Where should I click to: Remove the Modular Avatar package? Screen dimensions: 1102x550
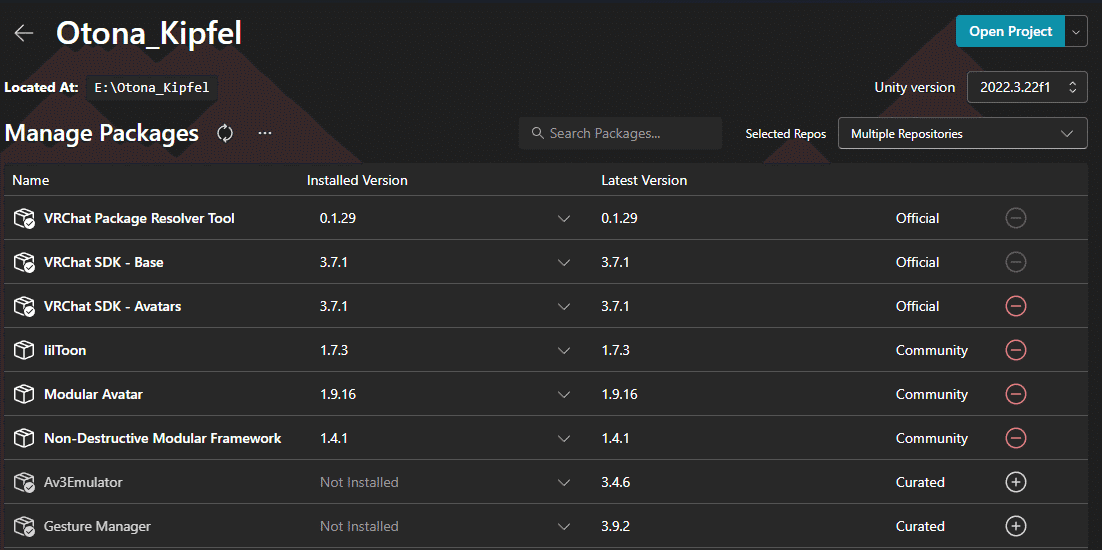tap(1016, 394)
